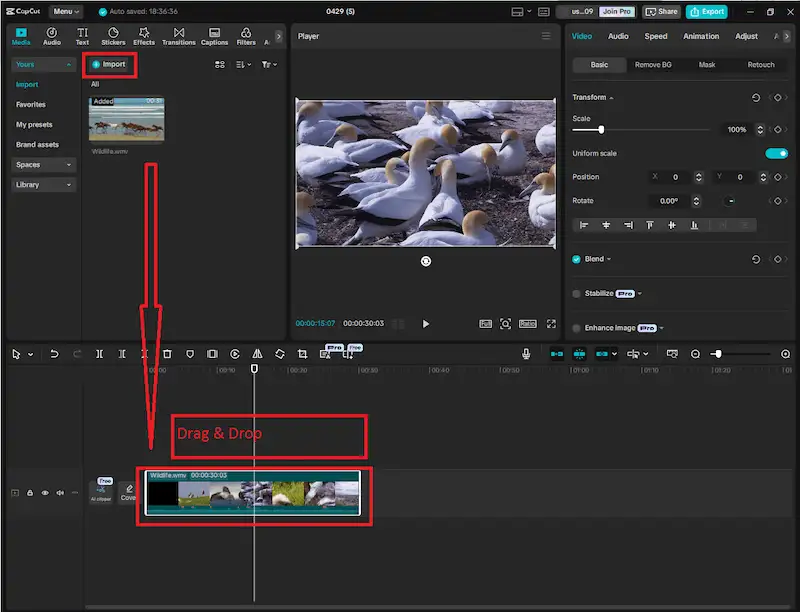This screenshot has height=612, width=800.
Task: Enable the Stabilize checkbox
Action: click(x=577, y=294)
